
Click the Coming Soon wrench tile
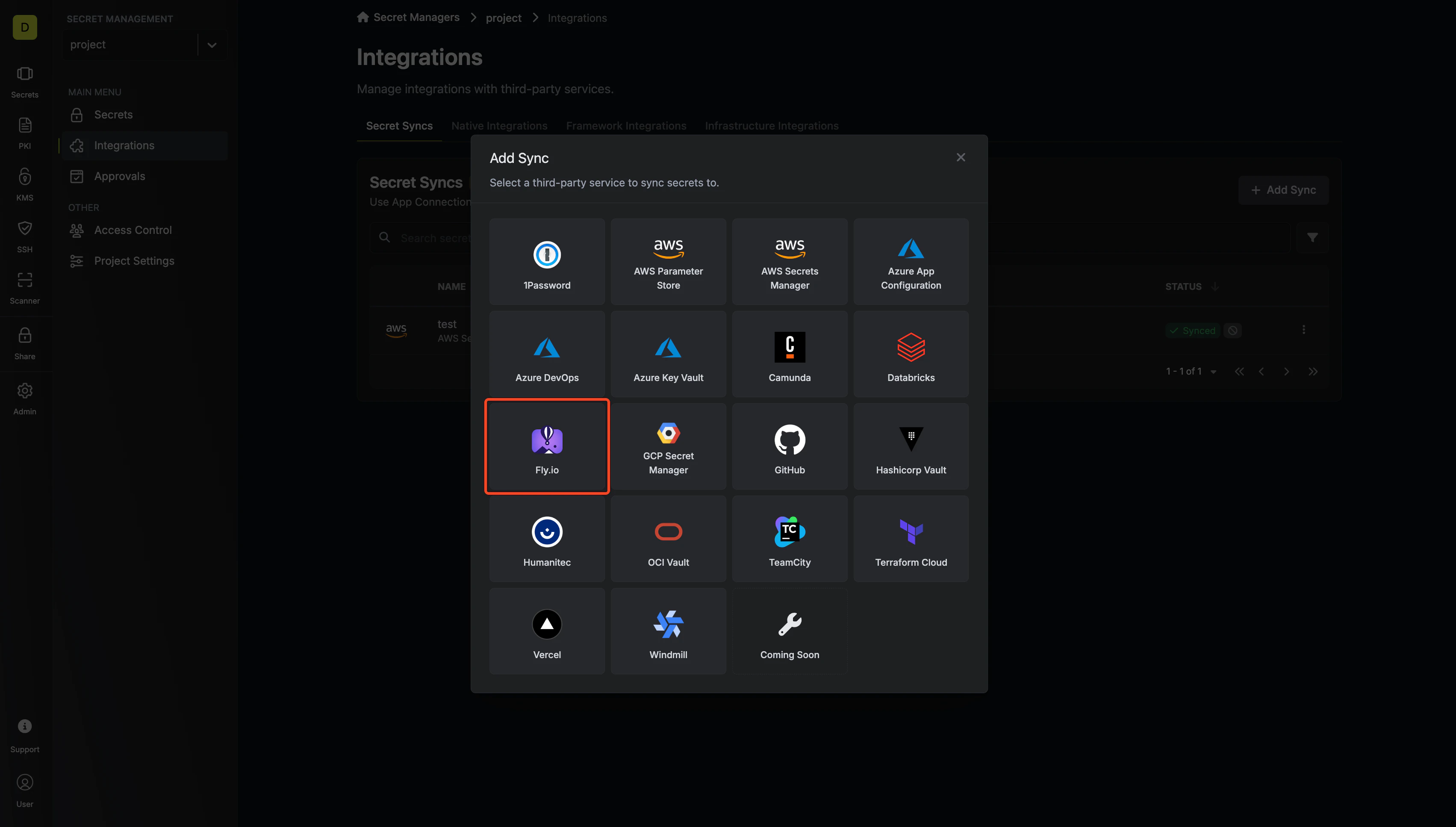pyautogui.click(x=790, y=631)
